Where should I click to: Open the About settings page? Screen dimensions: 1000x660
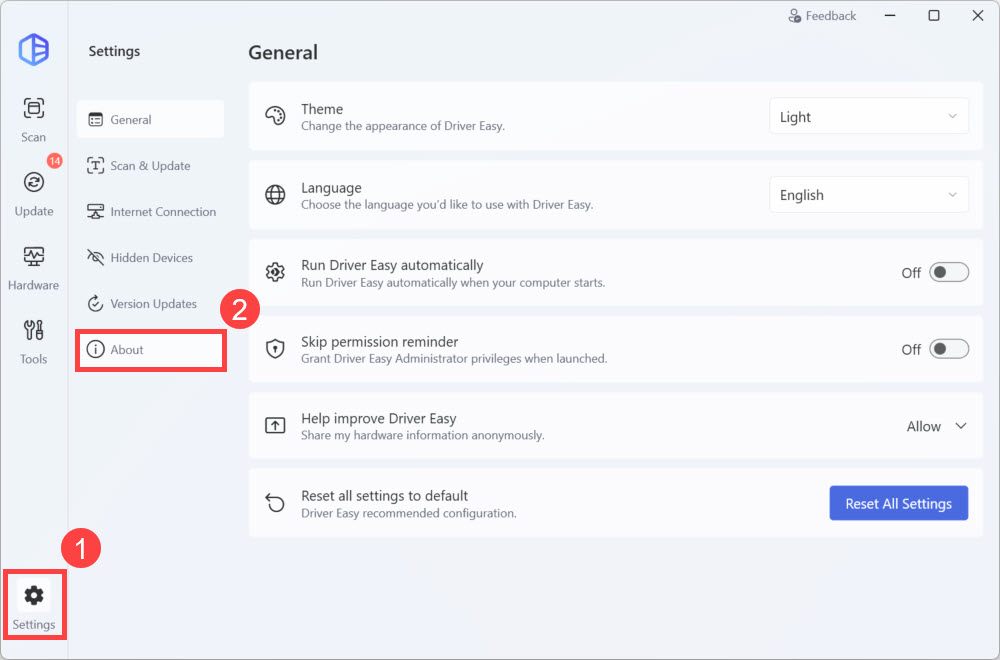[151, 349]
